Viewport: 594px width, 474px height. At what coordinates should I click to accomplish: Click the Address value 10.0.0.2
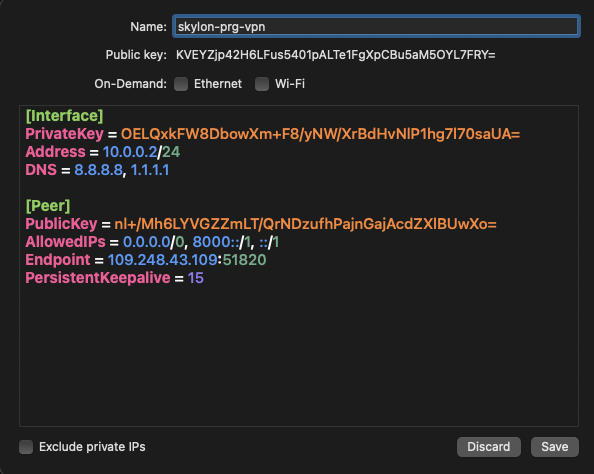point(130,152)
